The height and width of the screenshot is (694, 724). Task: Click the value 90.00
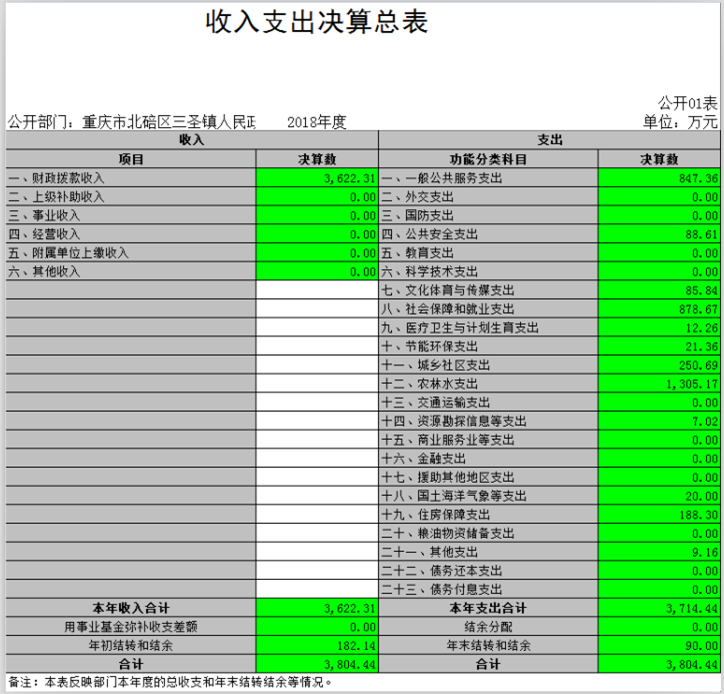701,646
